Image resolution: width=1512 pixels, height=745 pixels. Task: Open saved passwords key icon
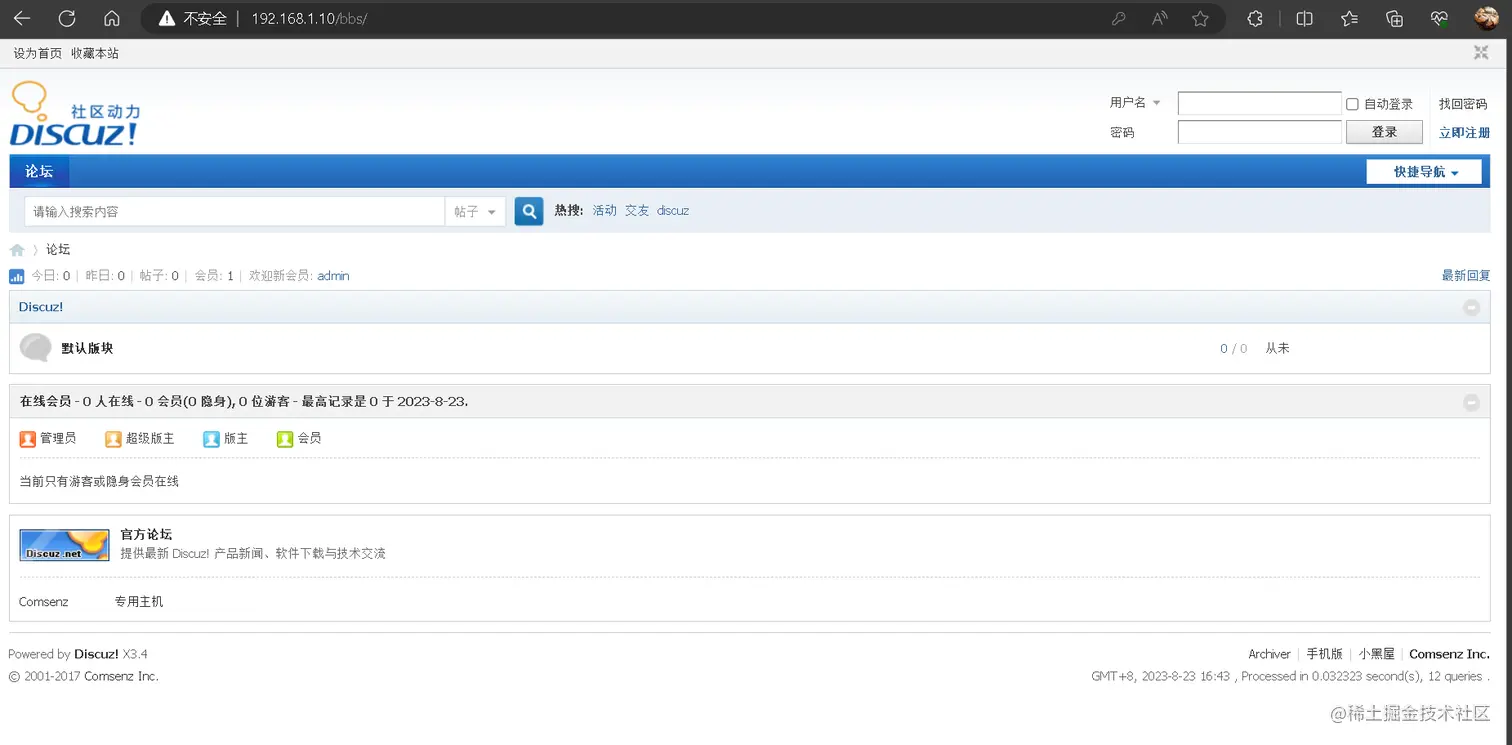[1119, 19]
